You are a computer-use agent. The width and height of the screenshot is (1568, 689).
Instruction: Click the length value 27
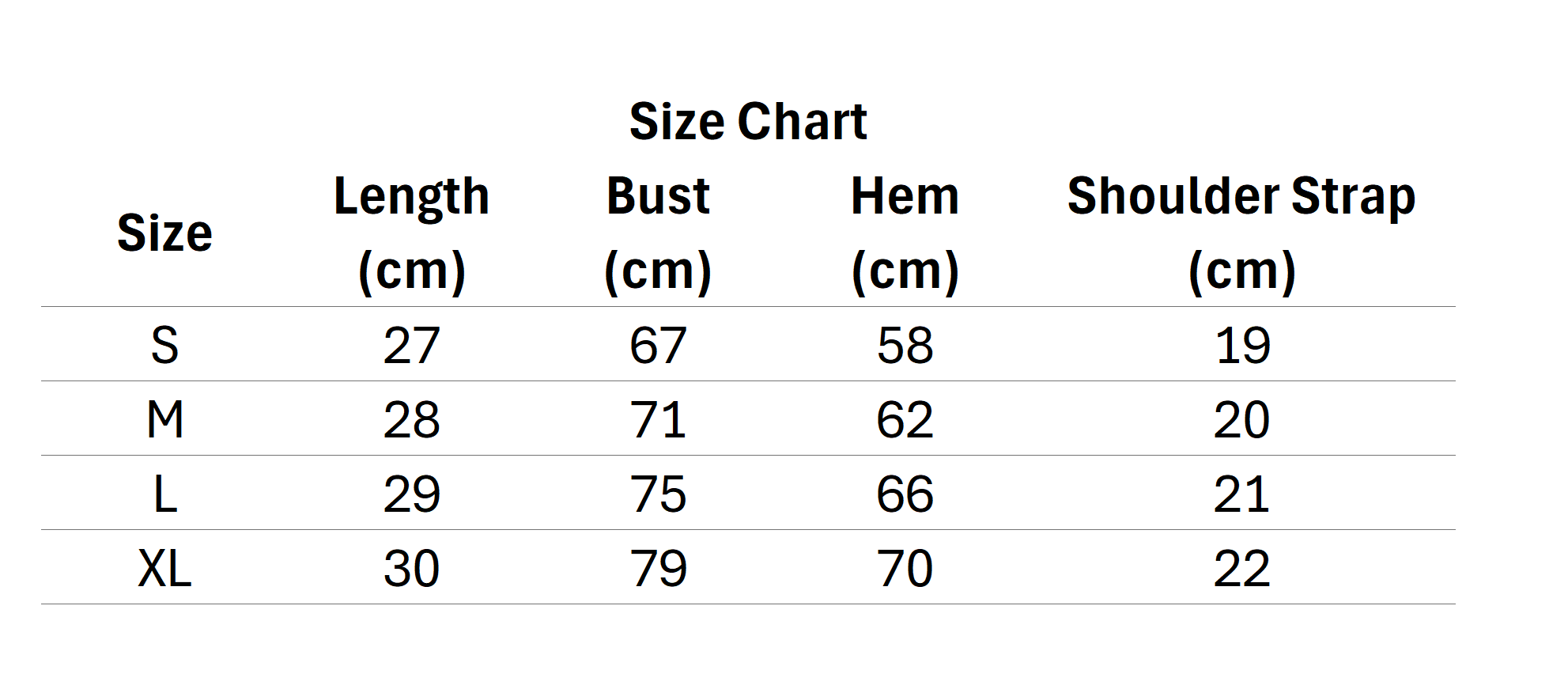[411, 345]
